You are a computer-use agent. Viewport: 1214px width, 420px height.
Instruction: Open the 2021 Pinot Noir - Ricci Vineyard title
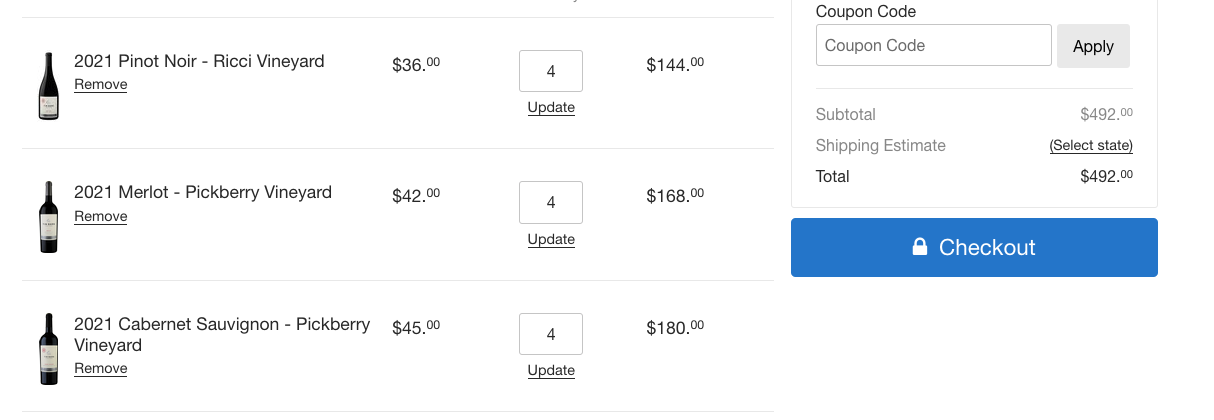point(199,61)
